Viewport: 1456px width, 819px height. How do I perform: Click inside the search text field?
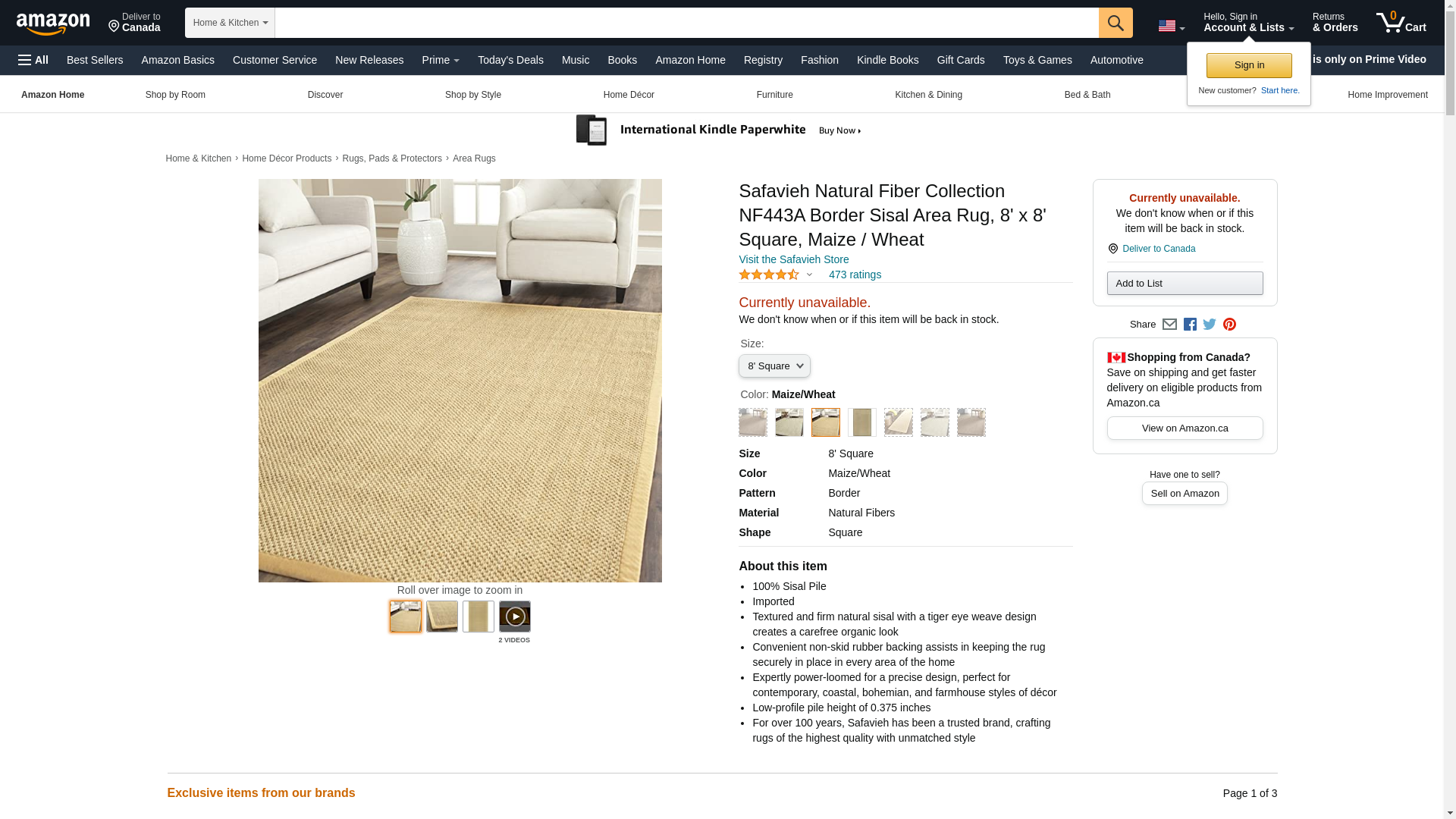tap(686, 23)
